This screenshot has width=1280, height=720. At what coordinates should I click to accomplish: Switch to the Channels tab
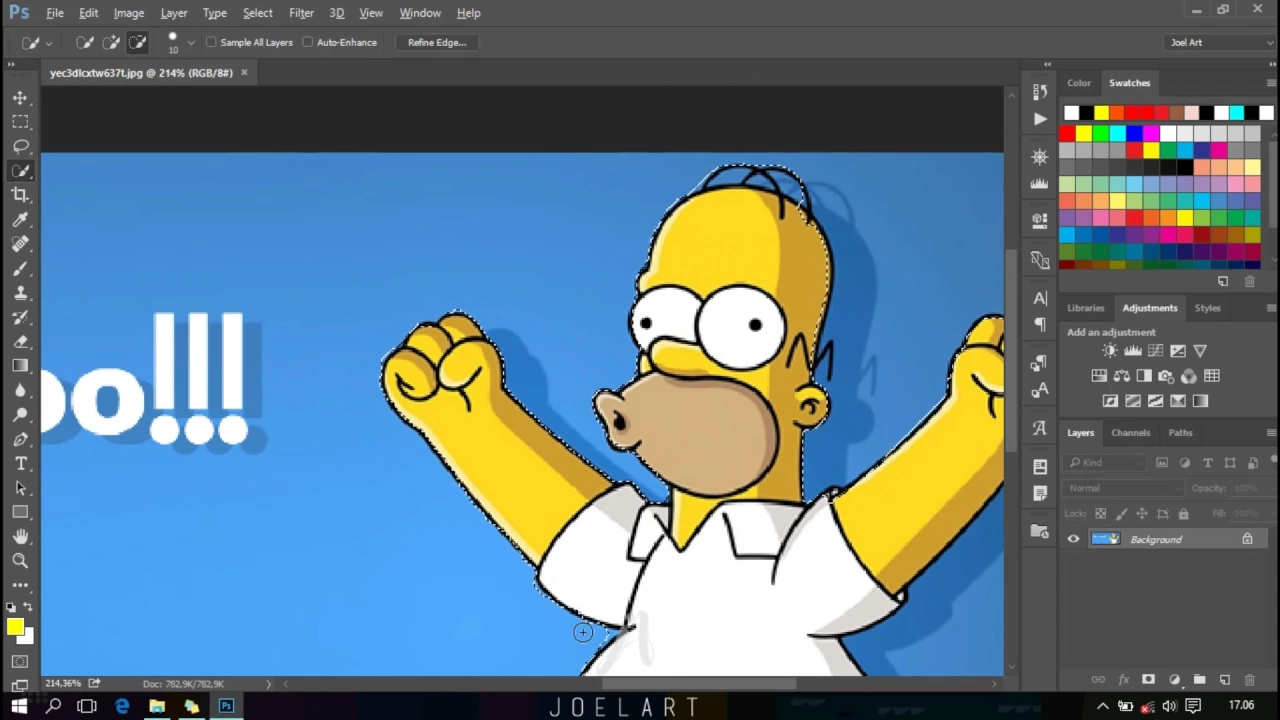tap(1130, 433)
